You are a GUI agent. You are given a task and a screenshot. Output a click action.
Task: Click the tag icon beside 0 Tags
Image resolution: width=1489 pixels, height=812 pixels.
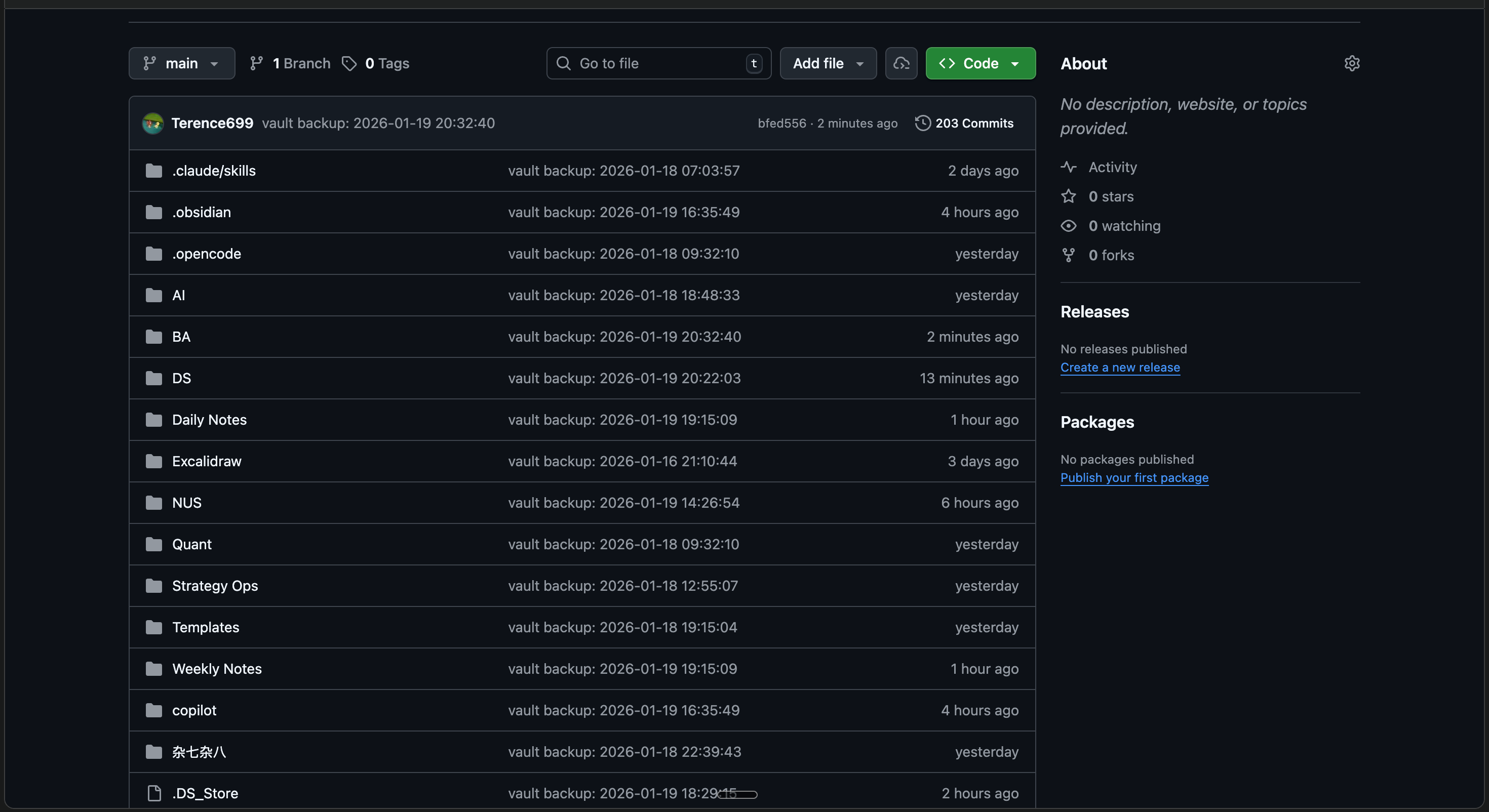click(349, 63)
